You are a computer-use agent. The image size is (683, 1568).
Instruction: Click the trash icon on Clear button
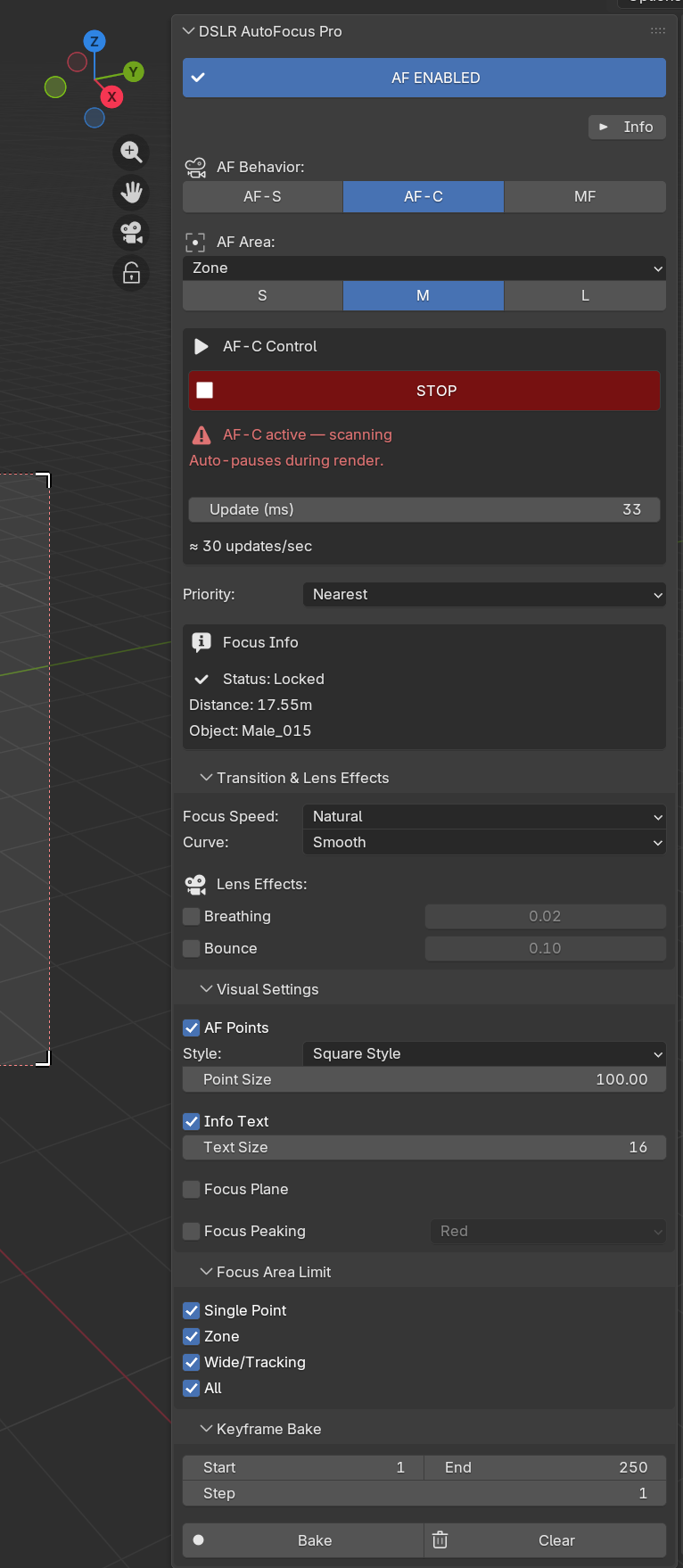[440, 1540]
